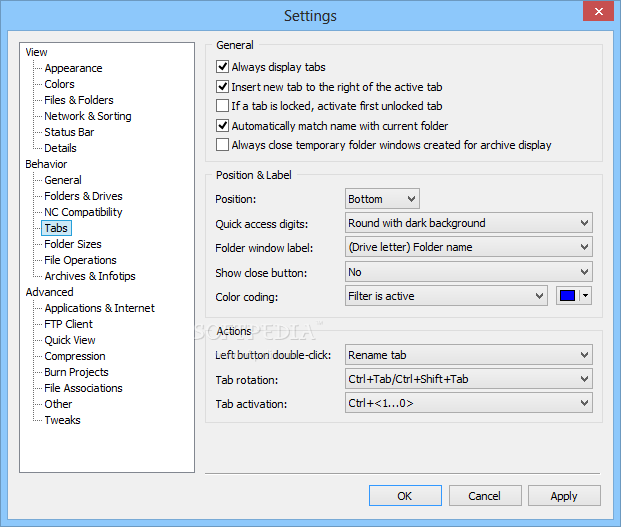621x527 pixels.
Task: Select Appearance in the settings tree
Action: [x=73, y=68]
